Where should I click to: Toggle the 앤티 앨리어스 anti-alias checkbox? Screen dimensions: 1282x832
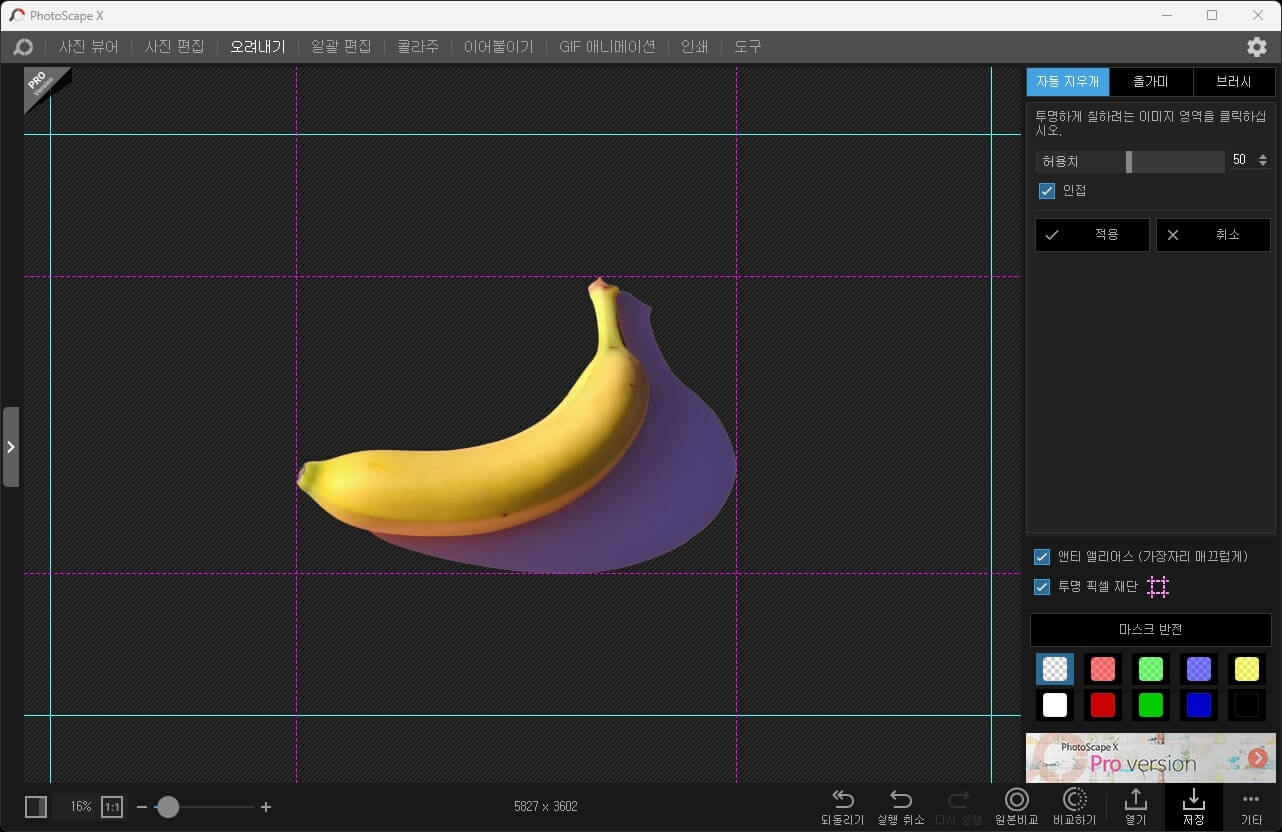tap(1042, 557)
